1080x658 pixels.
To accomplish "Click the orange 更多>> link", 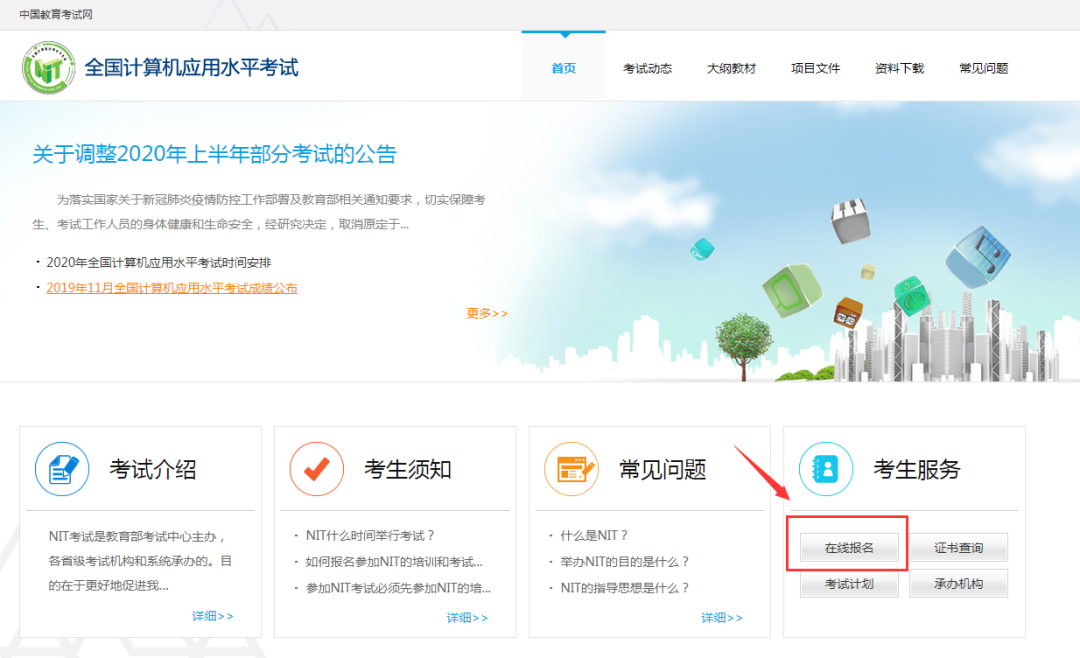I will (487, 313).
